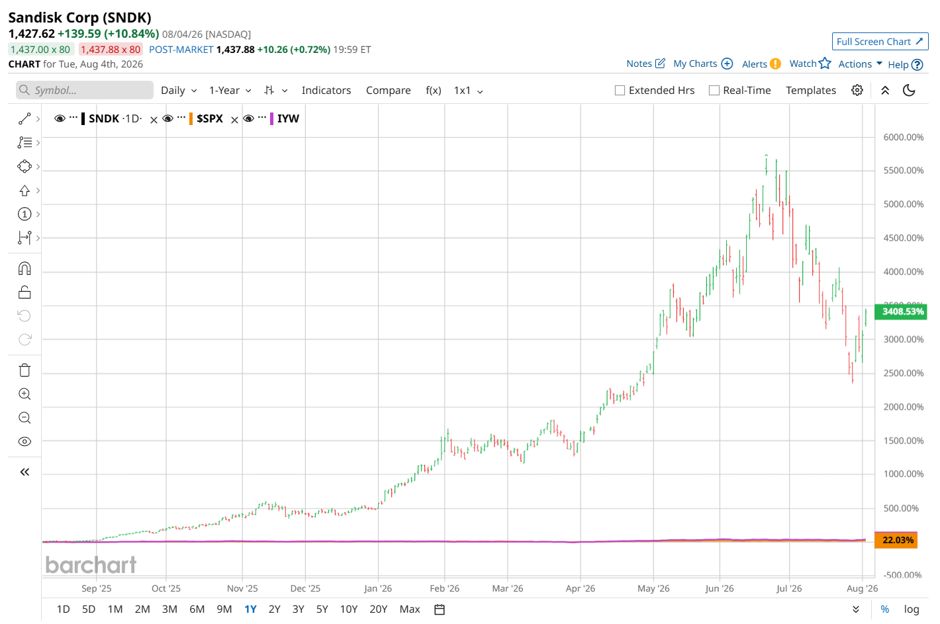The width and height of the screenshot is (940, 624).
Task: Hide the $SPX series eye icon
Action: (168, 119)
